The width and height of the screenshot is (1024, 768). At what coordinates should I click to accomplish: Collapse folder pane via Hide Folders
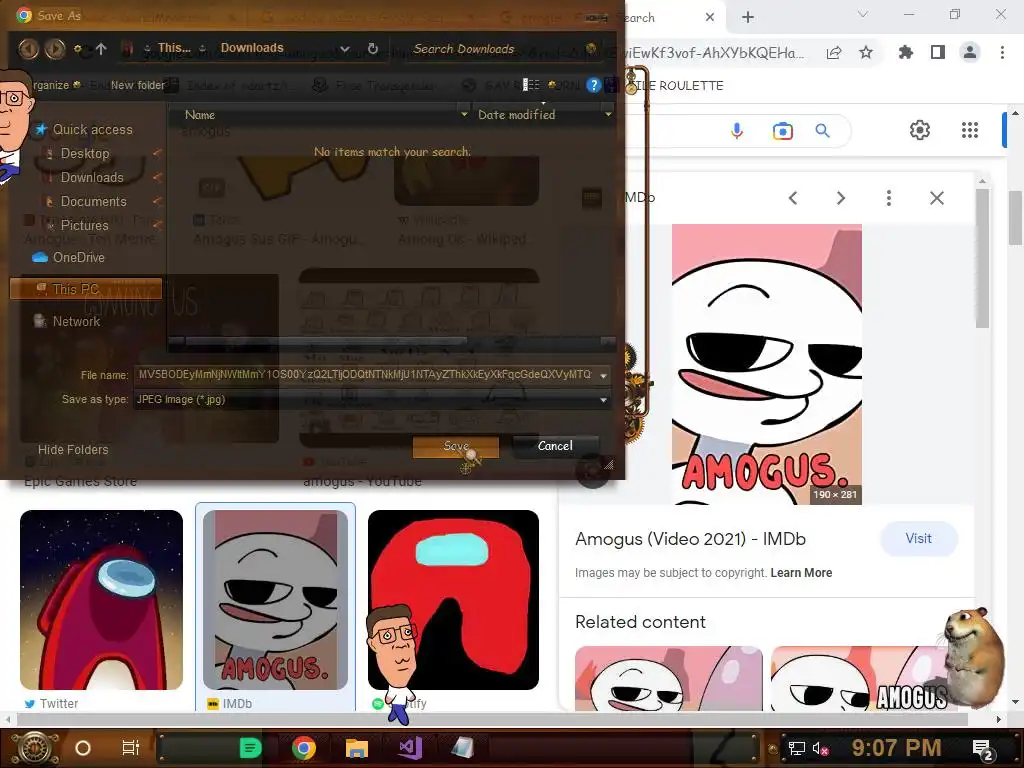pyautogui.click(x=73, y=449)
